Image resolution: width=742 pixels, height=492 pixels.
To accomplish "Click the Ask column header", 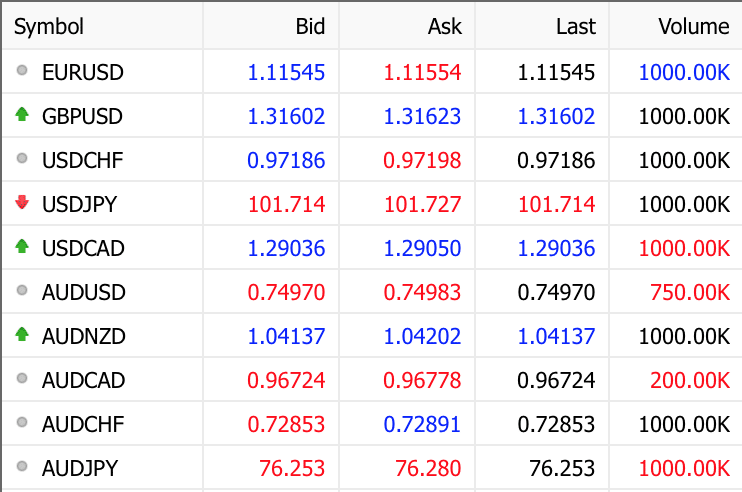I will [445, 27].
